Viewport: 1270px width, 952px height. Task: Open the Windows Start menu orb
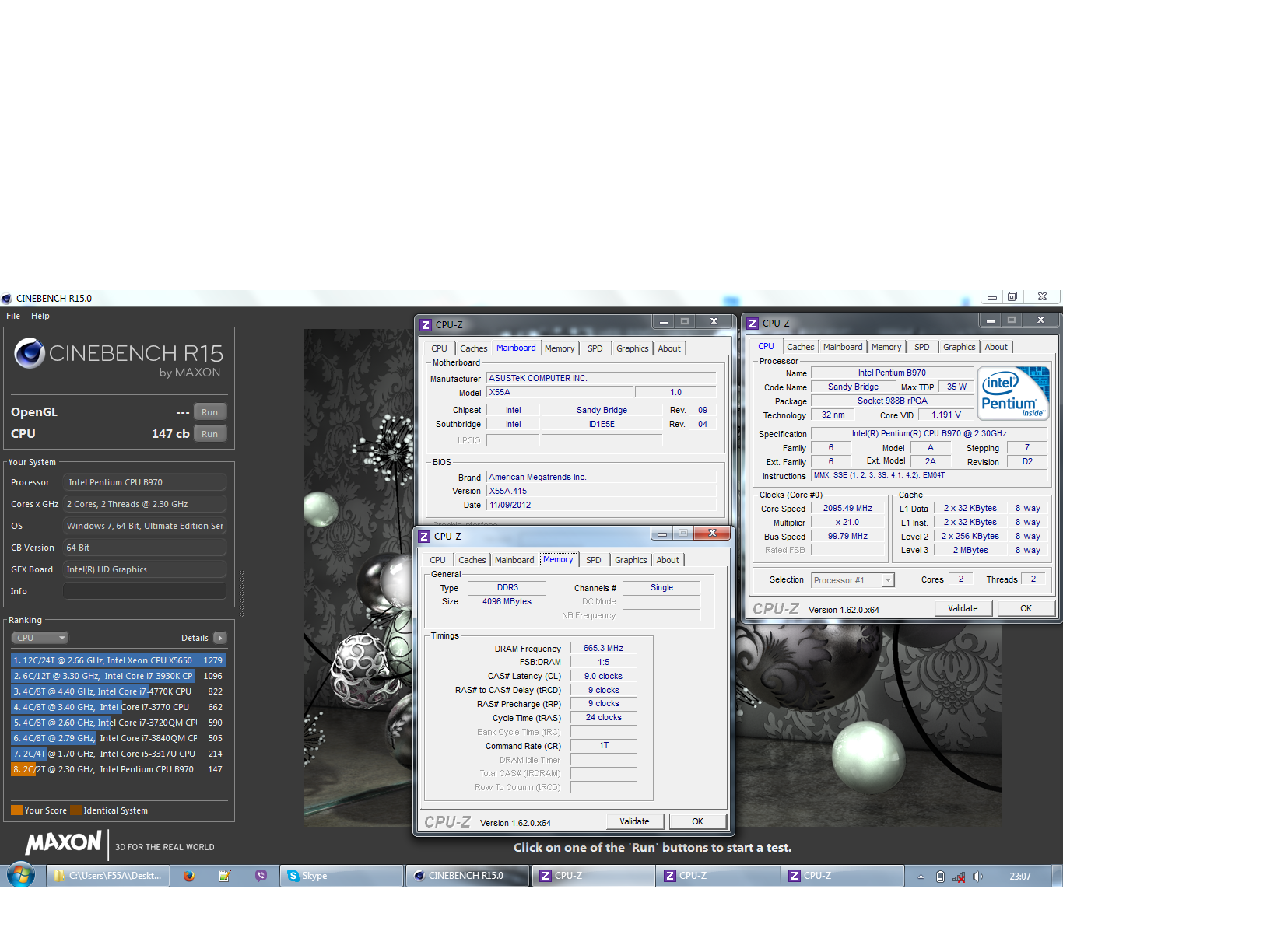click(x=21, y=875)
